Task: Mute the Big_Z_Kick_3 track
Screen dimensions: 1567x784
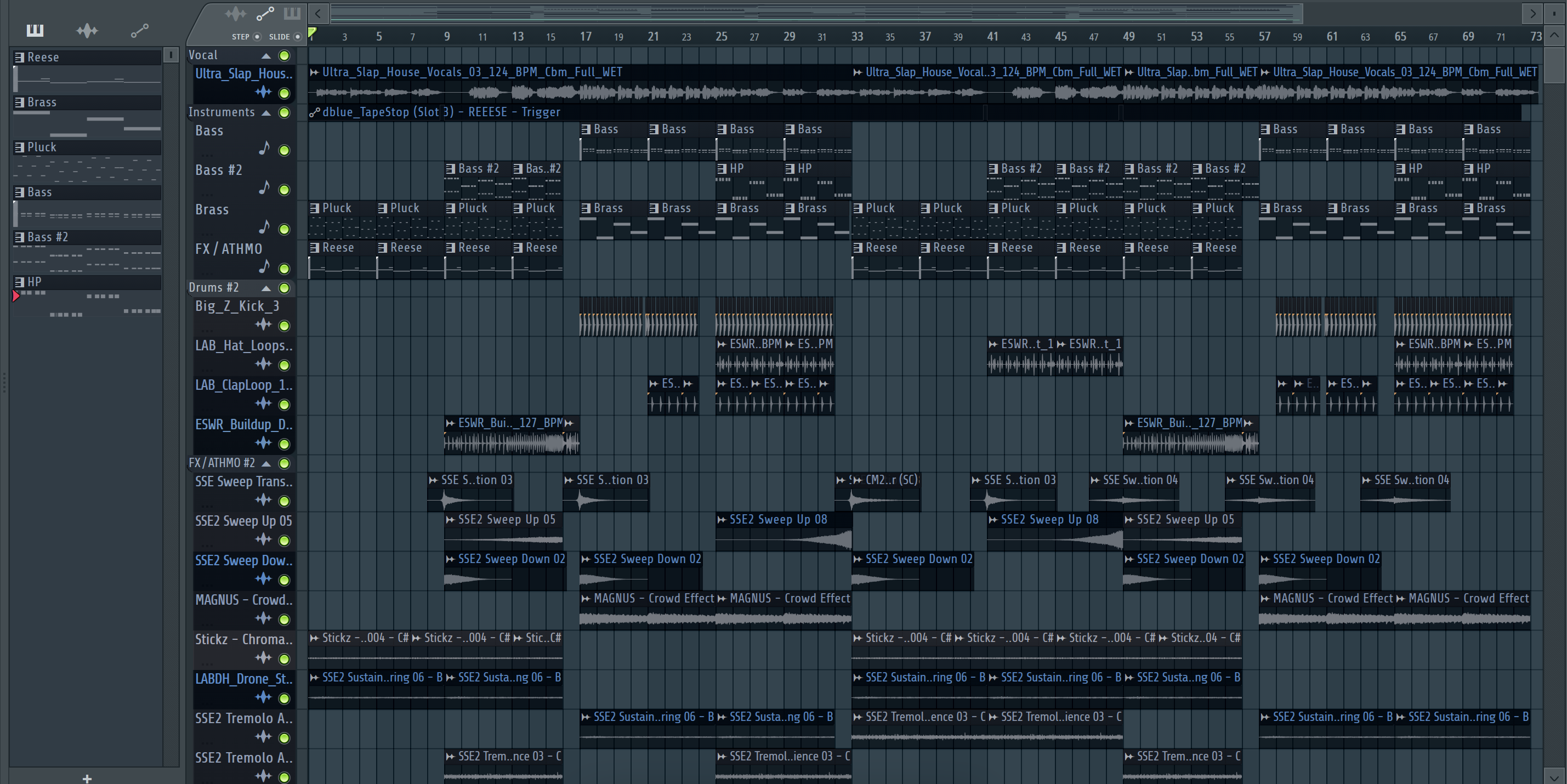Action: click(284, 326)
